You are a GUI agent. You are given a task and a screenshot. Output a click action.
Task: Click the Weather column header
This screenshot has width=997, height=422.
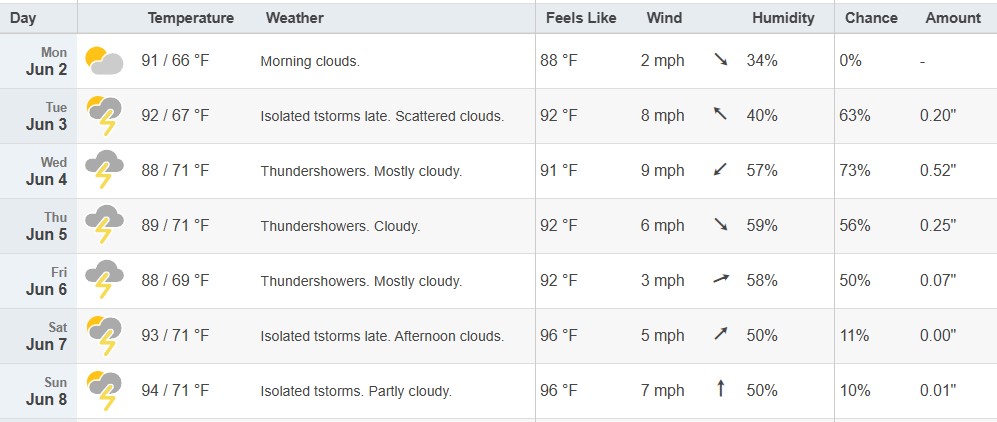pos(294,18)
